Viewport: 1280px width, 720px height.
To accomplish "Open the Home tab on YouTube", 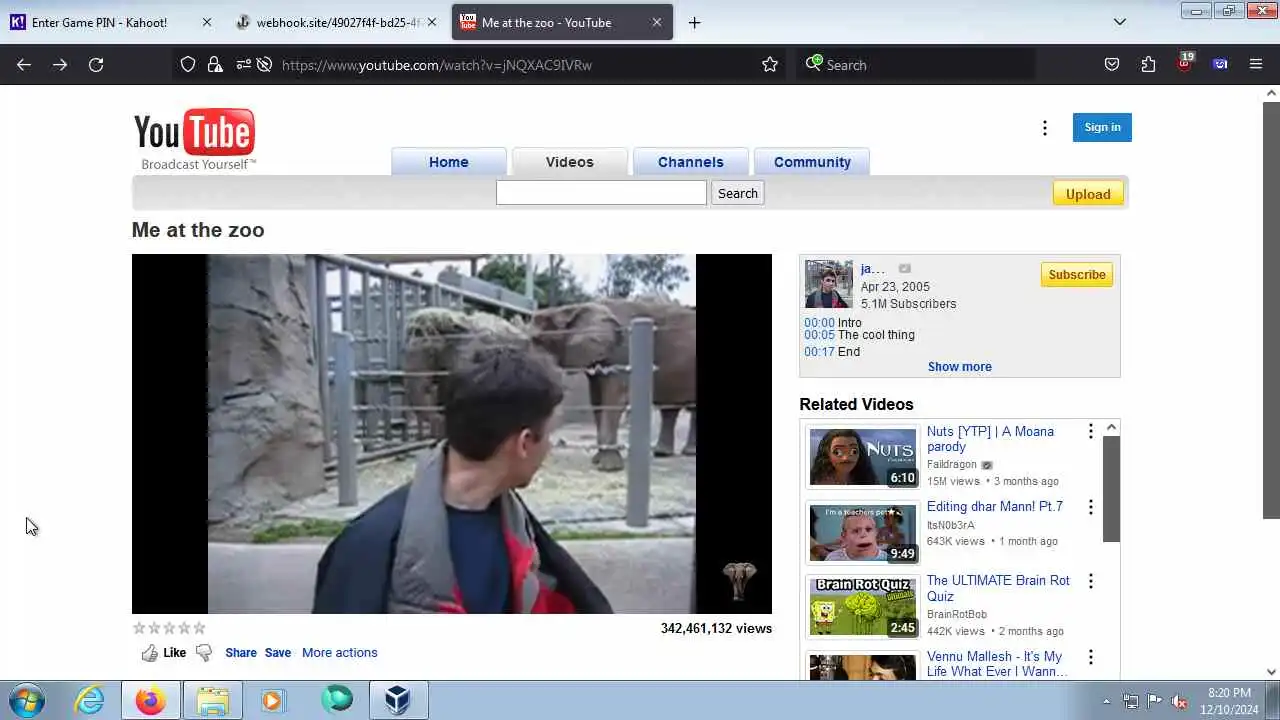I will click(x=449, y=162).
